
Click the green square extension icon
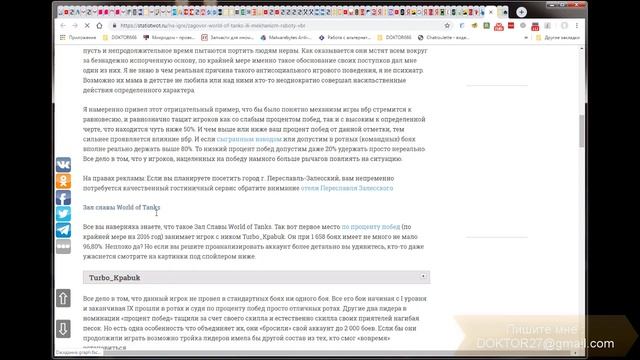pyautogui.click(x=487, y=25)
